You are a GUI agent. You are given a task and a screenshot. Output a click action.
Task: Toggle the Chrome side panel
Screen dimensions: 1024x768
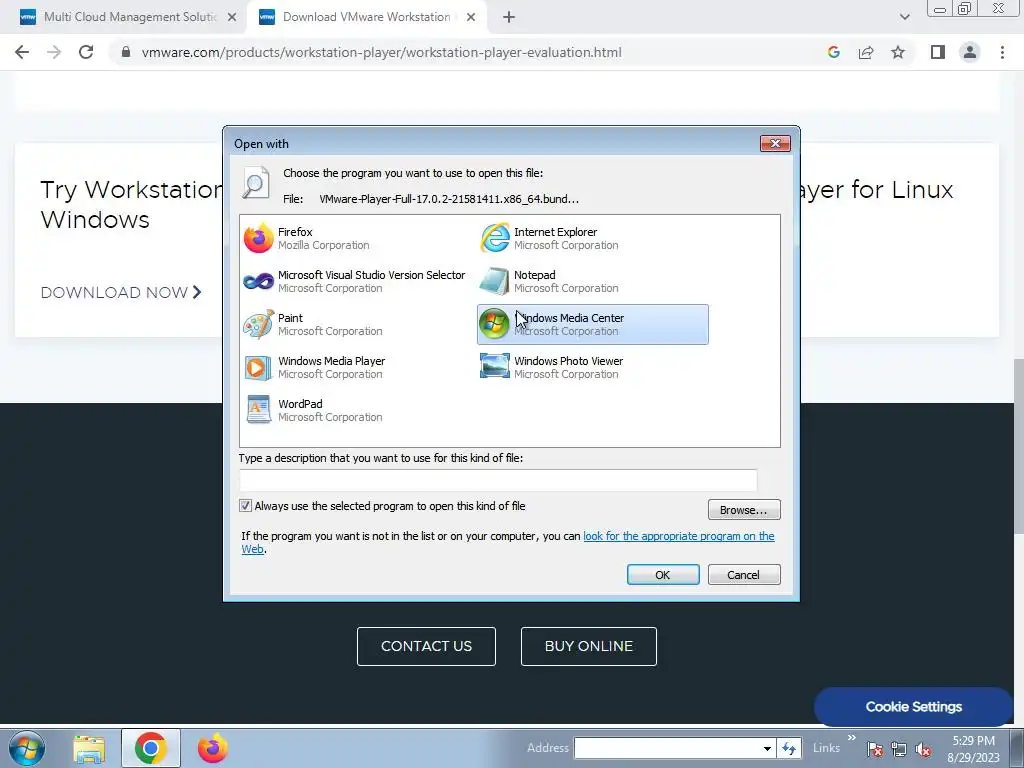tap(938, 52)
